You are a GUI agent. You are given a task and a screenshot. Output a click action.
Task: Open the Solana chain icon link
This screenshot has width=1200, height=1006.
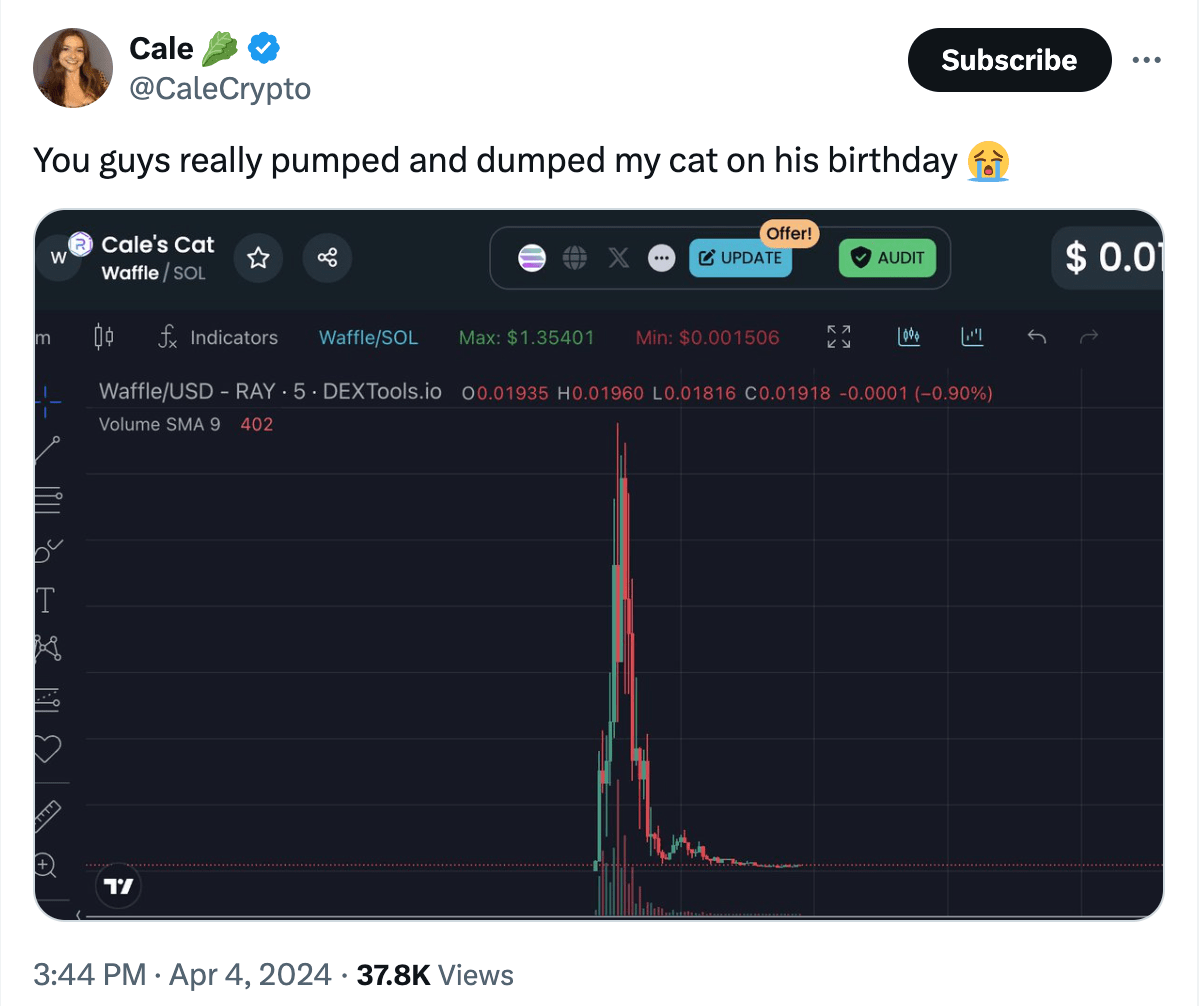pos(532,258)
